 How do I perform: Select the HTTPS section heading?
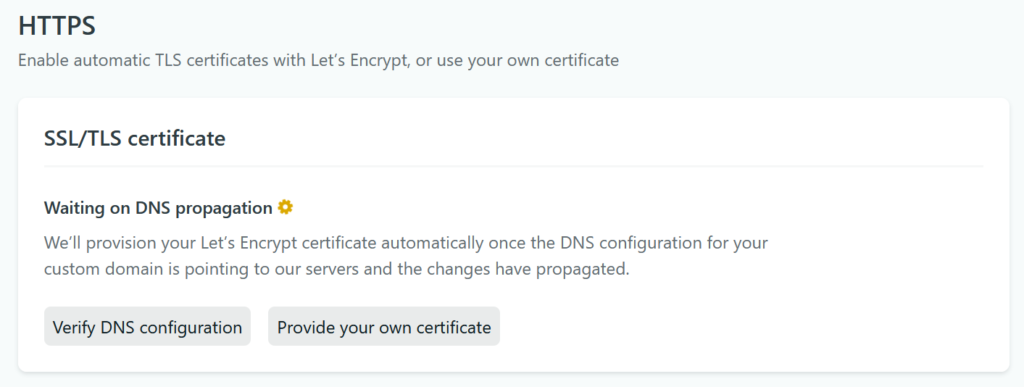click(57, 26)
